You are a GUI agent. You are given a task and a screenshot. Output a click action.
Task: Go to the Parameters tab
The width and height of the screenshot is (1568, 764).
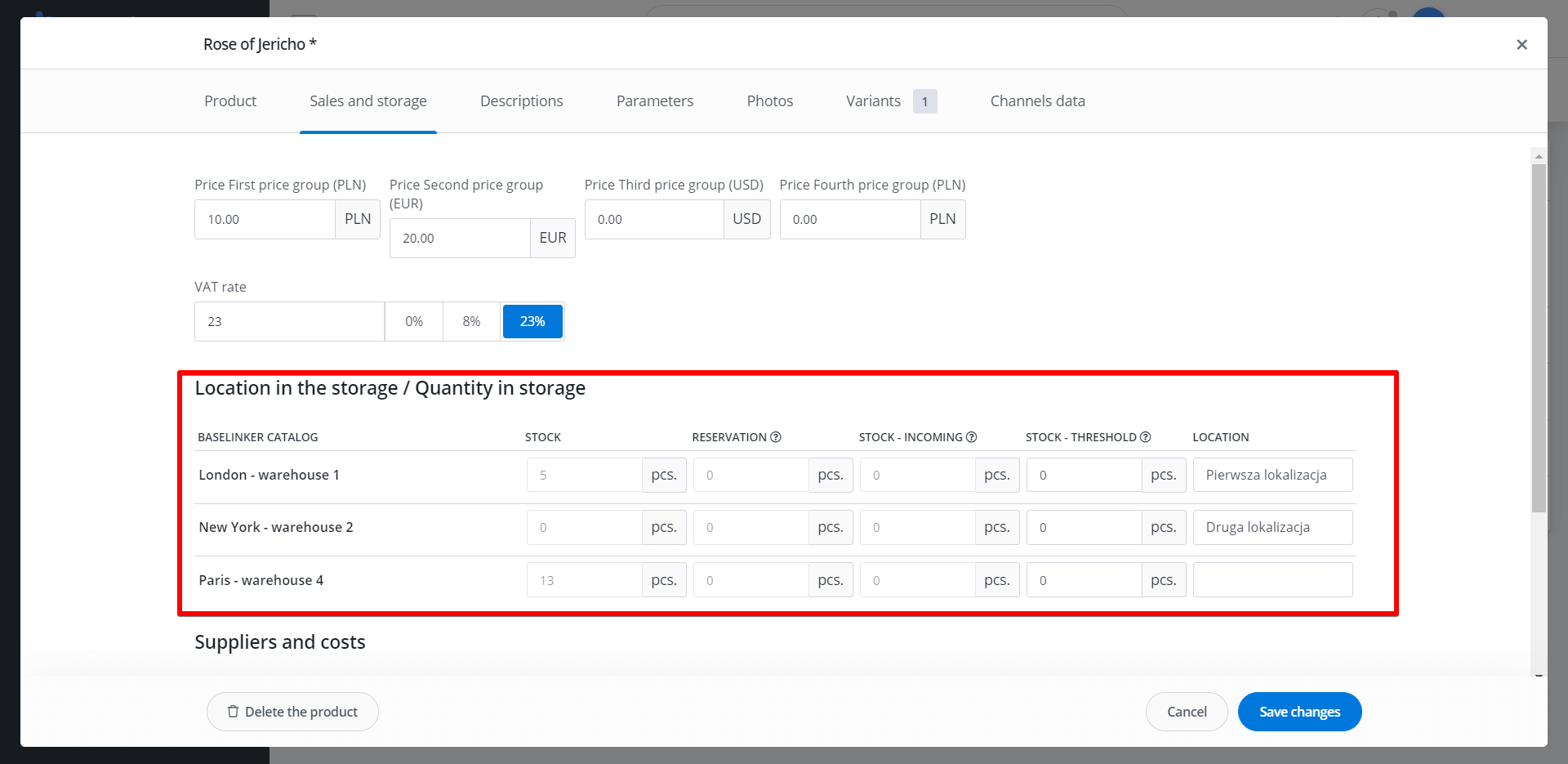tap(655, 101)
